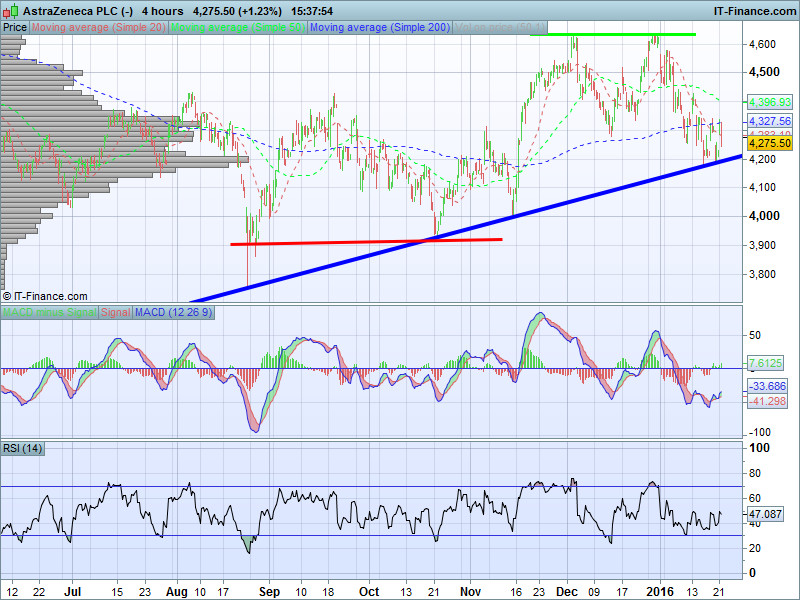Viewport: 800px width, 600px height.
Task: Click the greyed-out Vol on price label
Action: 498,28
